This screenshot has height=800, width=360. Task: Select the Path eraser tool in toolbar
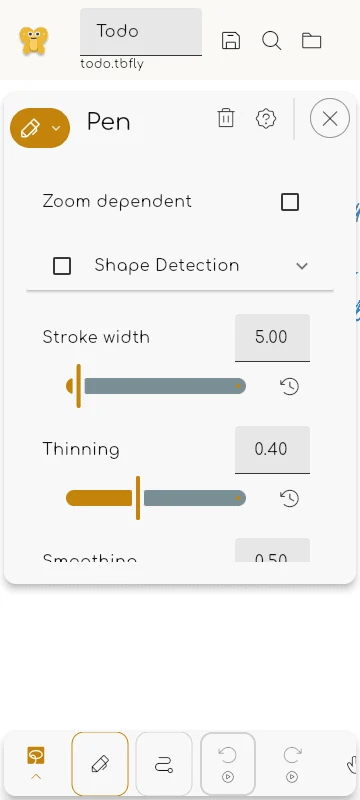tap(164, 764)
